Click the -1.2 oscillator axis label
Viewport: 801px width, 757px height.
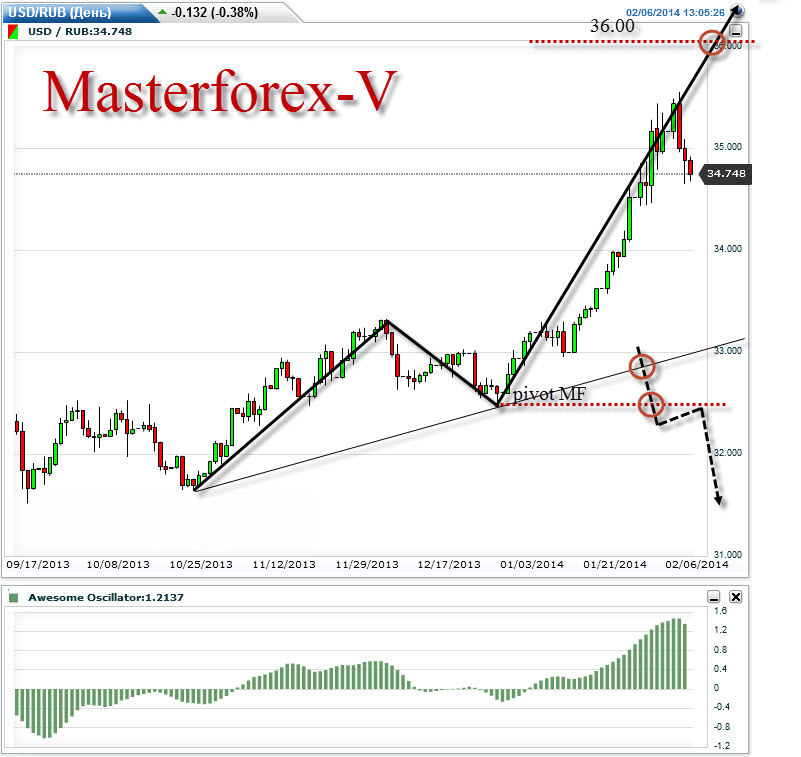coord(721,746)
